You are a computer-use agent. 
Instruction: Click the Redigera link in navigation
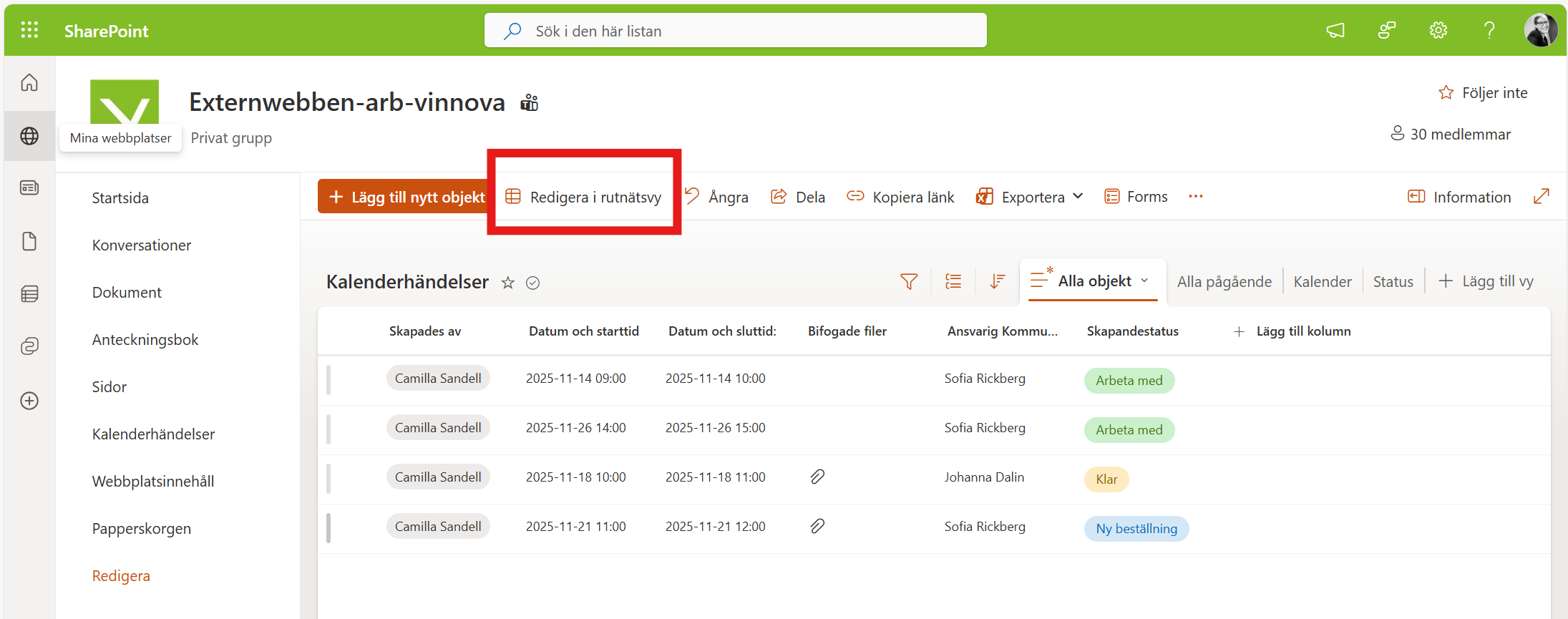[121, 576]
